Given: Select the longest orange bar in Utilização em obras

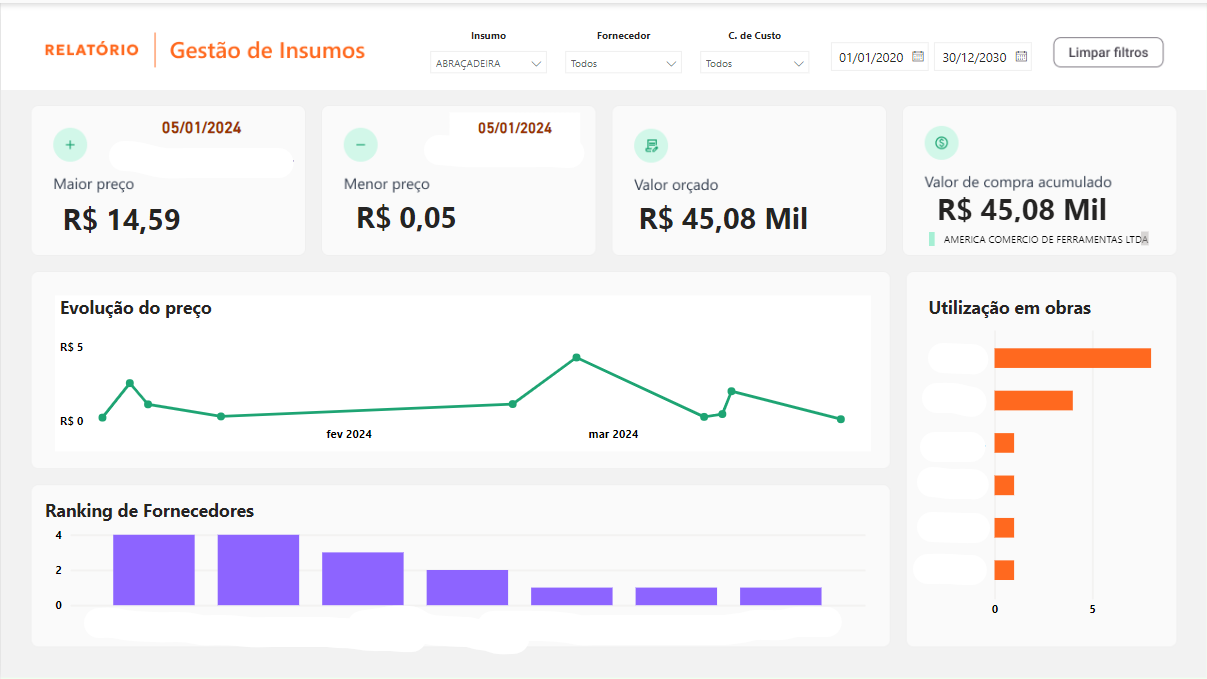Looking at the screenshot, I should 1072,358.
